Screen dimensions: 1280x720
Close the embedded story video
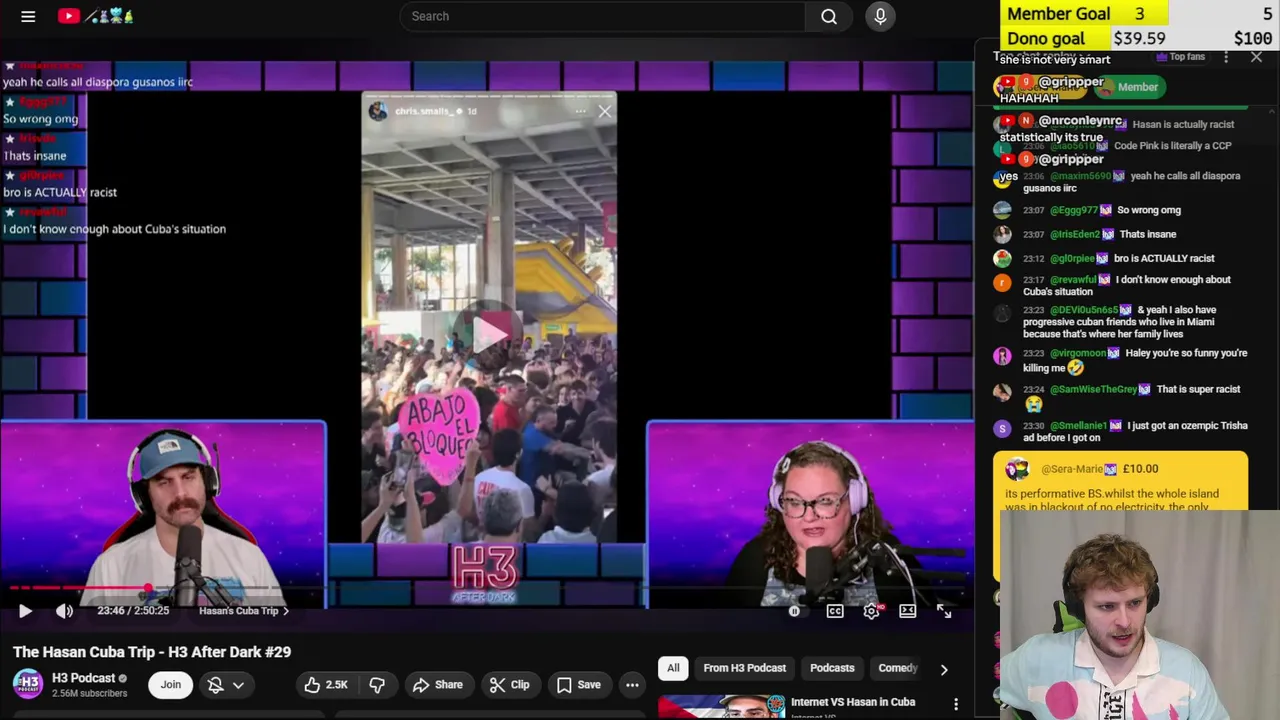[604, 112]
